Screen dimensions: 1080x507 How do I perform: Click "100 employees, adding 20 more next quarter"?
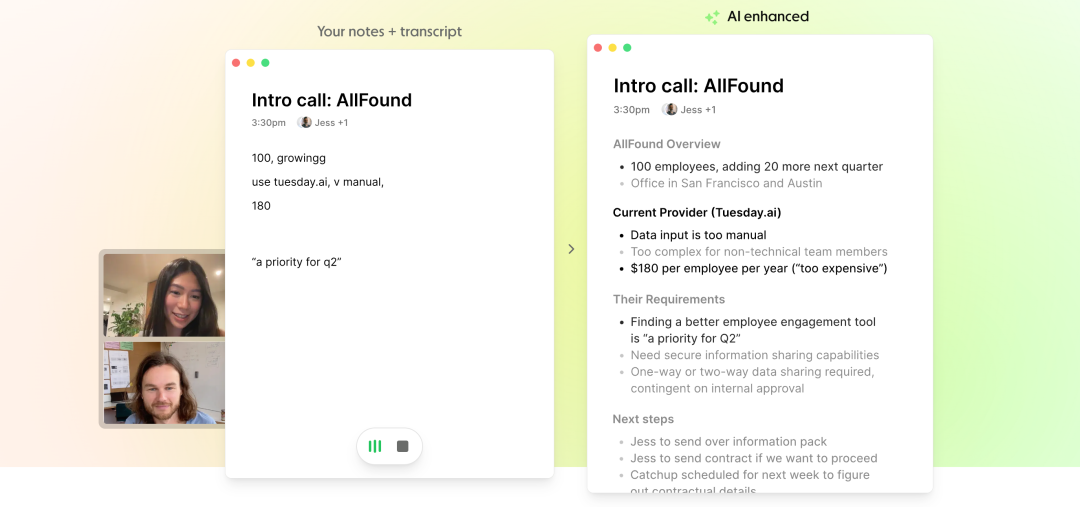756,167
